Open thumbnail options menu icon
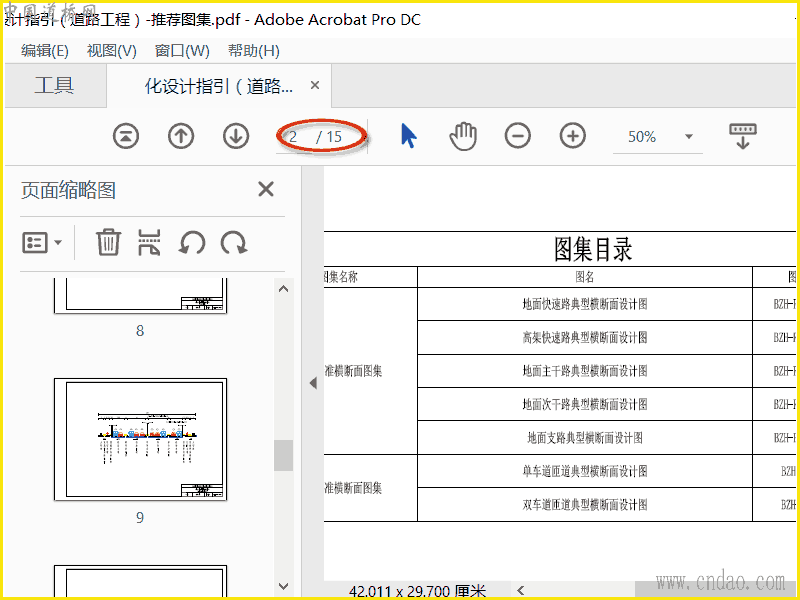Viewport: 800px width, 600px height. point(42,242)
